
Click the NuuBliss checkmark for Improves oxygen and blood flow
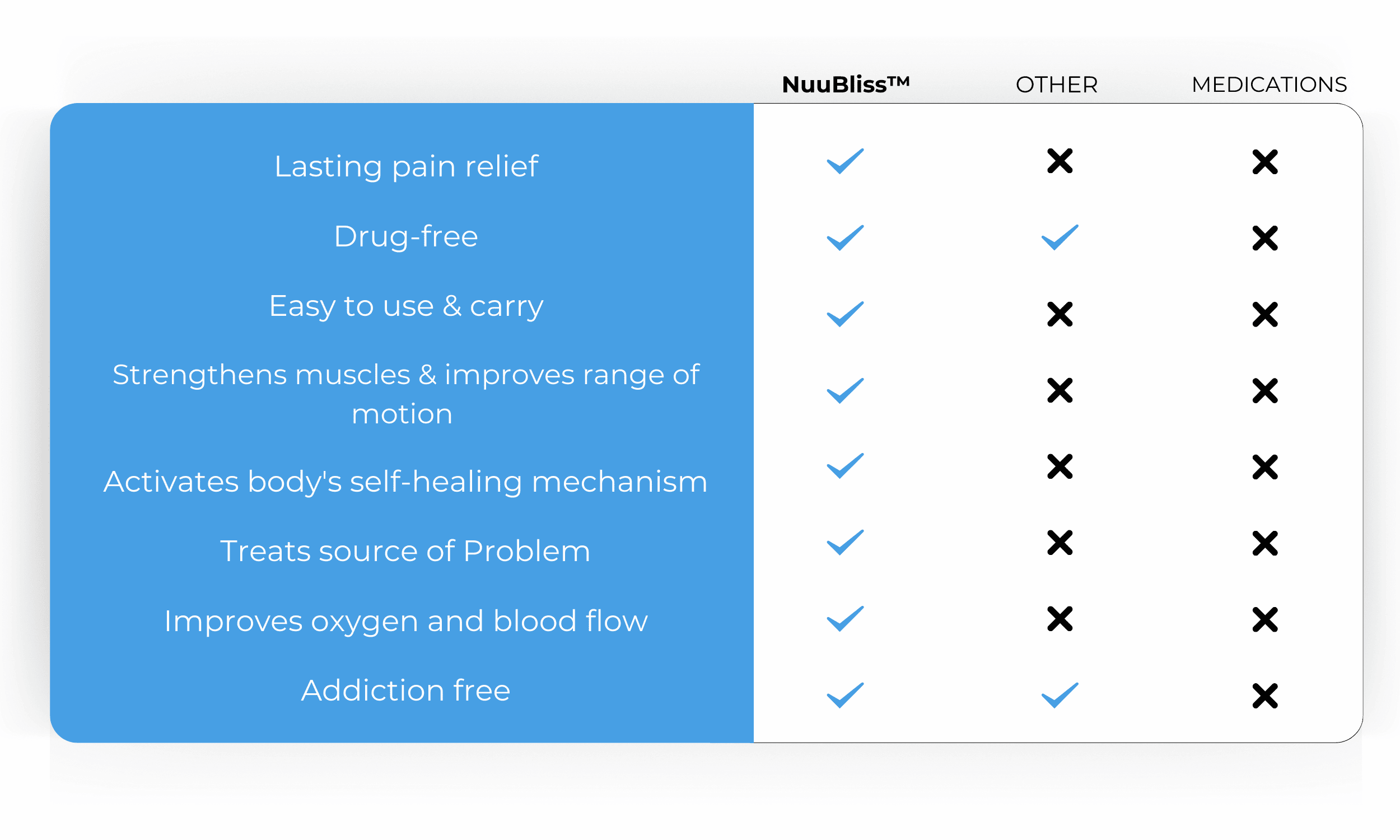click(x=845, y=619)
